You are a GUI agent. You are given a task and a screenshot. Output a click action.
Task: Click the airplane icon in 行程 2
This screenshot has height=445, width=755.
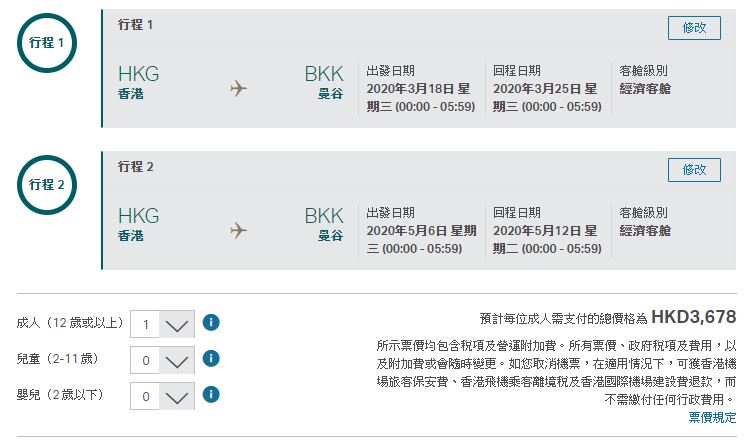pos(238,230)
